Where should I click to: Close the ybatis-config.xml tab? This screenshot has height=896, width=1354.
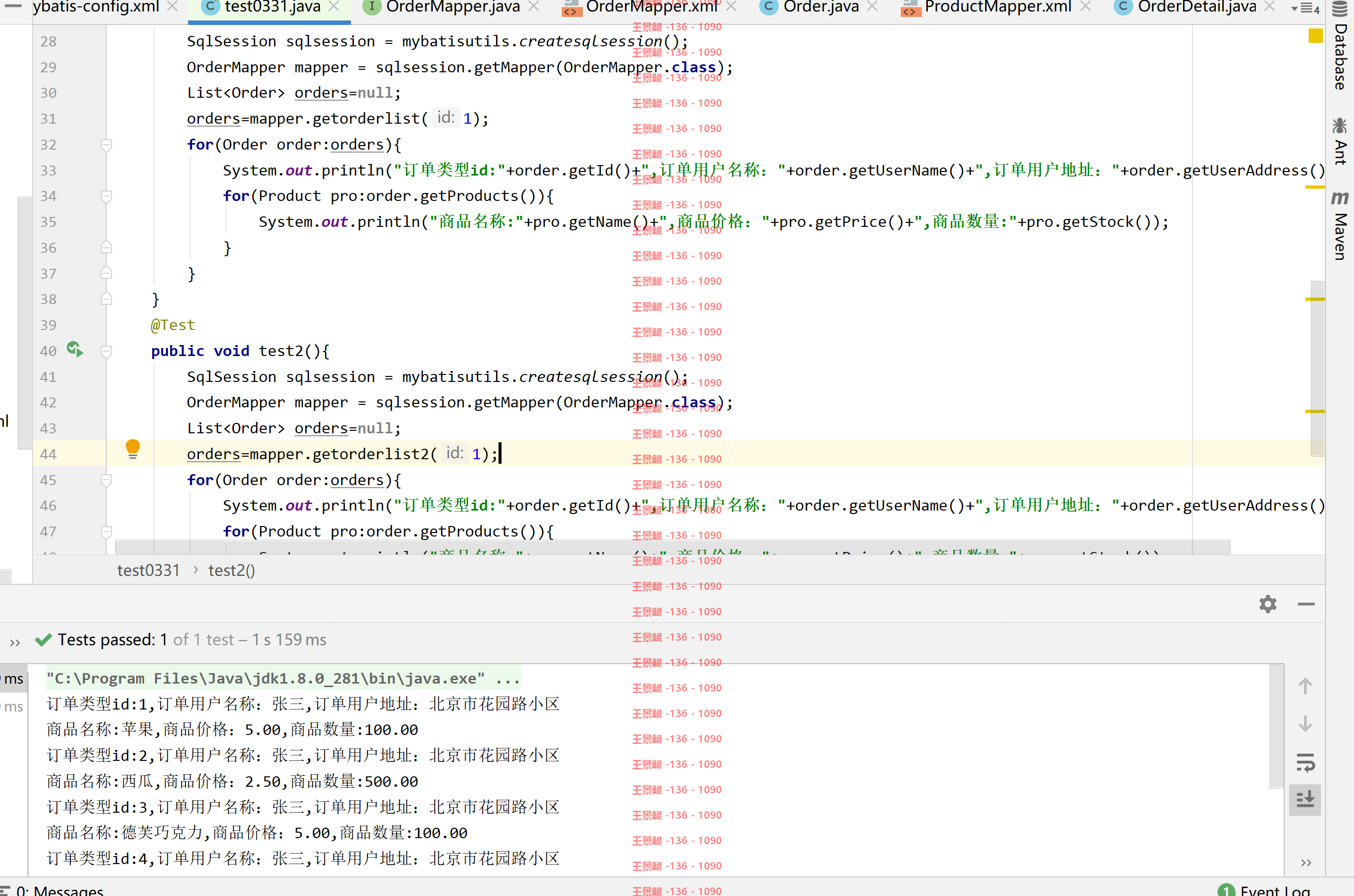click(x=172, y=7)
